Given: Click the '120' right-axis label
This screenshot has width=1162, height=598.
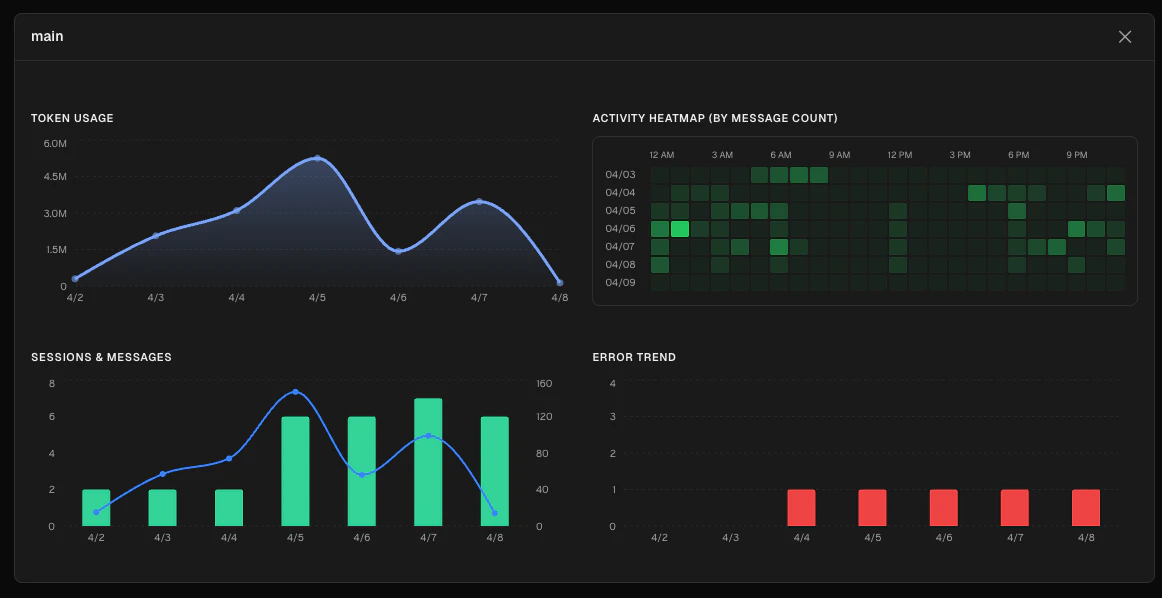Looking at the screenshot, I should point(544,416).
